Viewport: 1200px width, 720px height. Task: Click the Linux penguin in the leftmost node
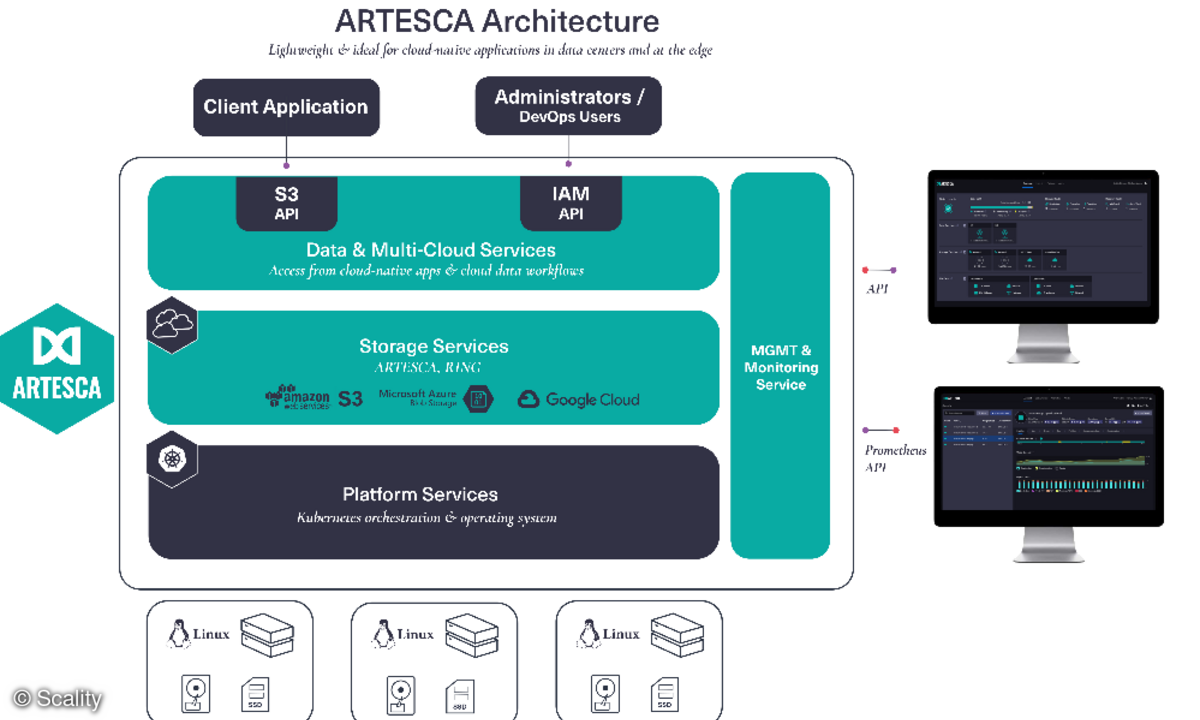(x=180, y=634)
